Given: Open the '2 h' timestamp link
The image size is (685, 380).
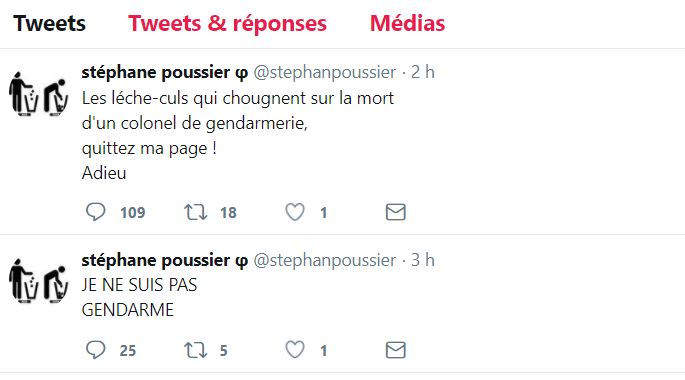Looking at the screenshot, I should pos(422,72).
